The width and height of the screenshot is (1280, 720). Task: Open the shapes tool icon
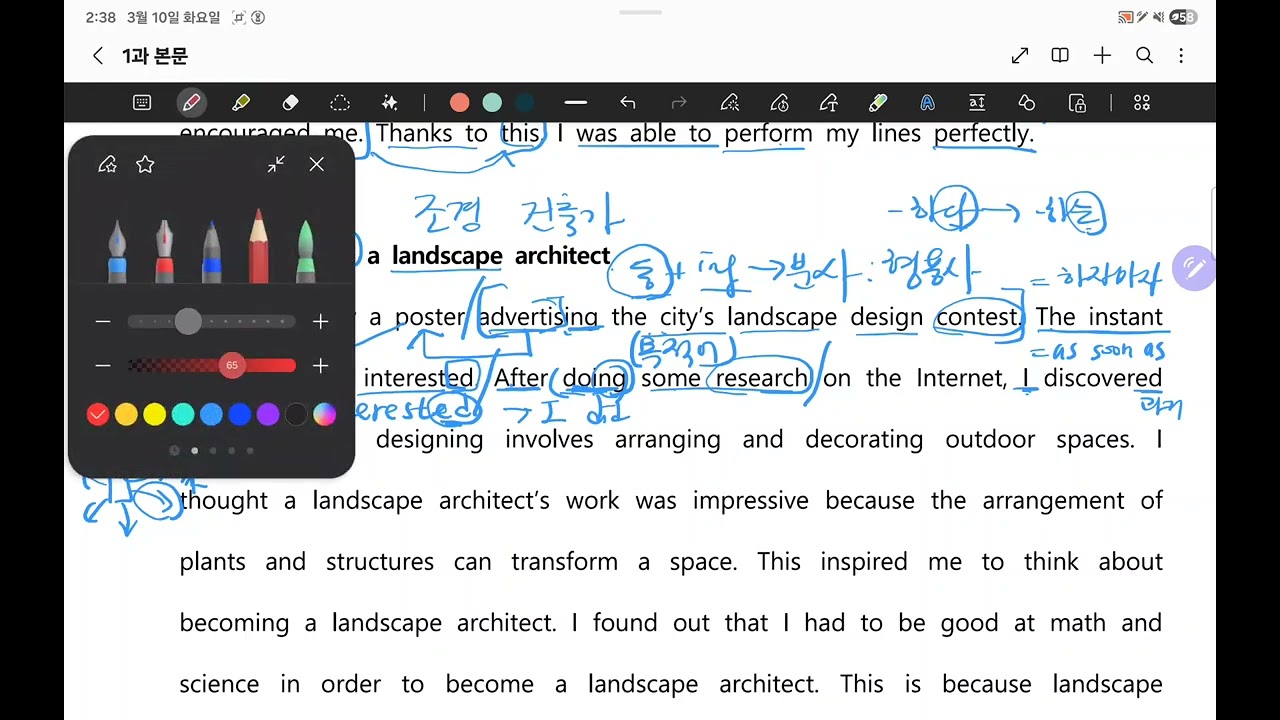click(x=1027, y=102)
